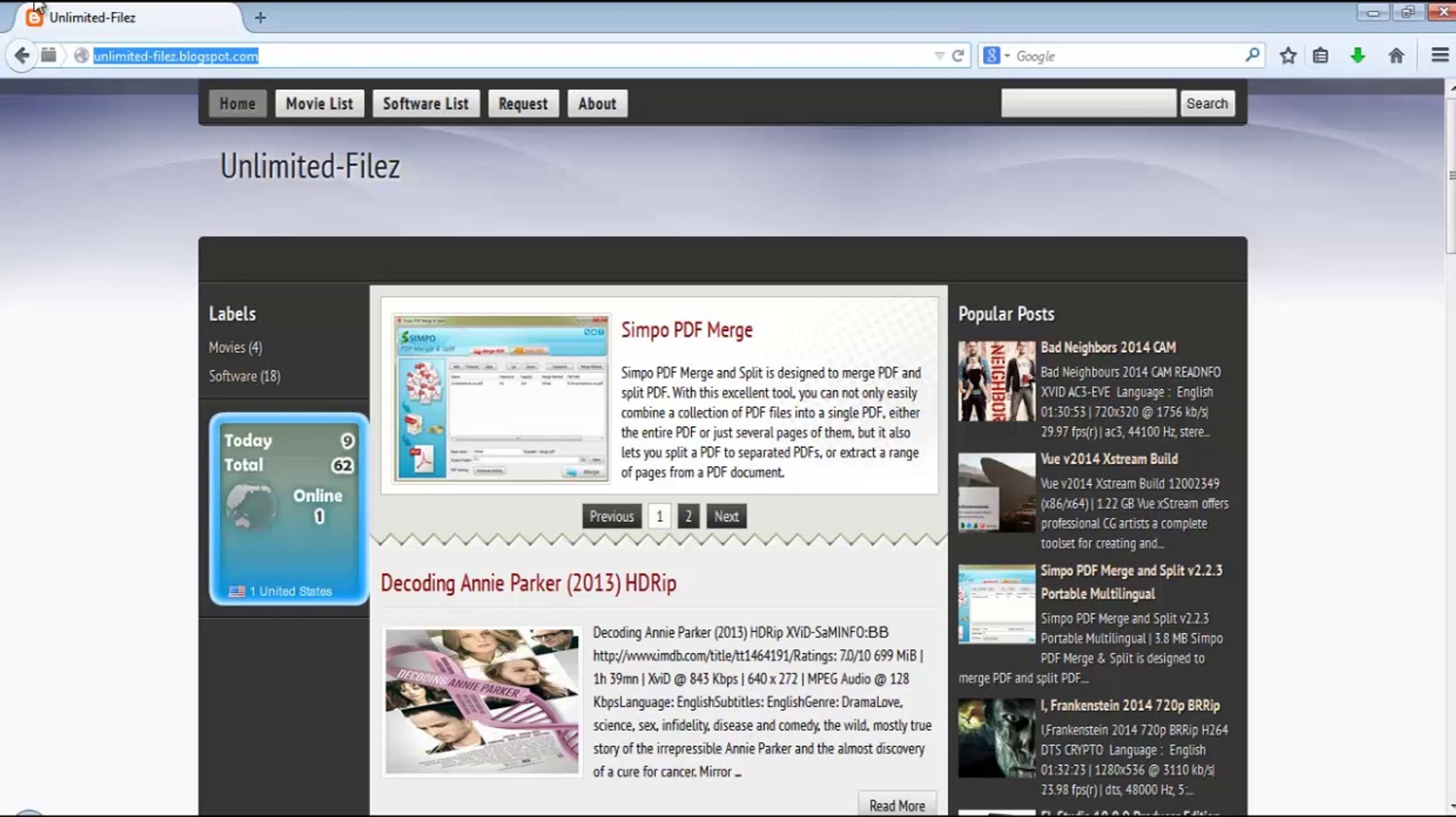Click Read More under Annie Parker post
The height and width of the screenshot is (817, 1456).
click(x=897, y=806)
